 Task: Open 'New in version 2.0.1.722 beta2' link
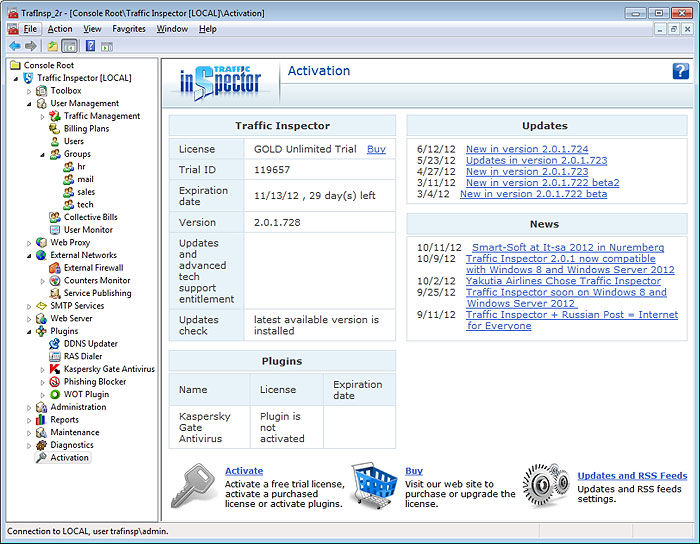542,183
